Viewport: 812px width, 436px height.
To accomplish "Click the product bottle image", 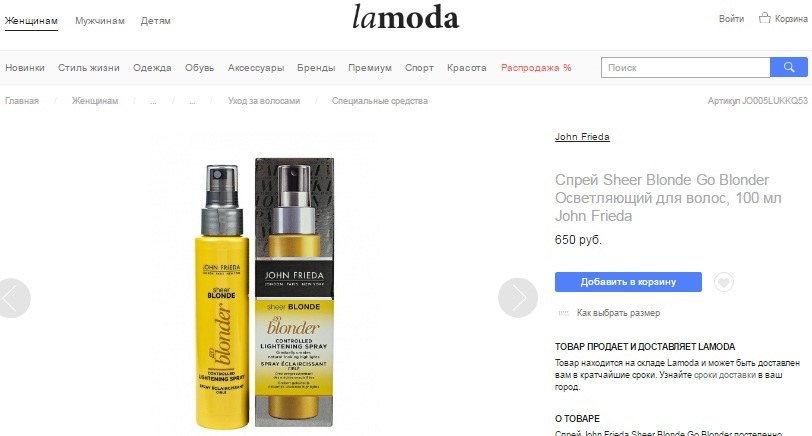I will [x=264, y=293].
